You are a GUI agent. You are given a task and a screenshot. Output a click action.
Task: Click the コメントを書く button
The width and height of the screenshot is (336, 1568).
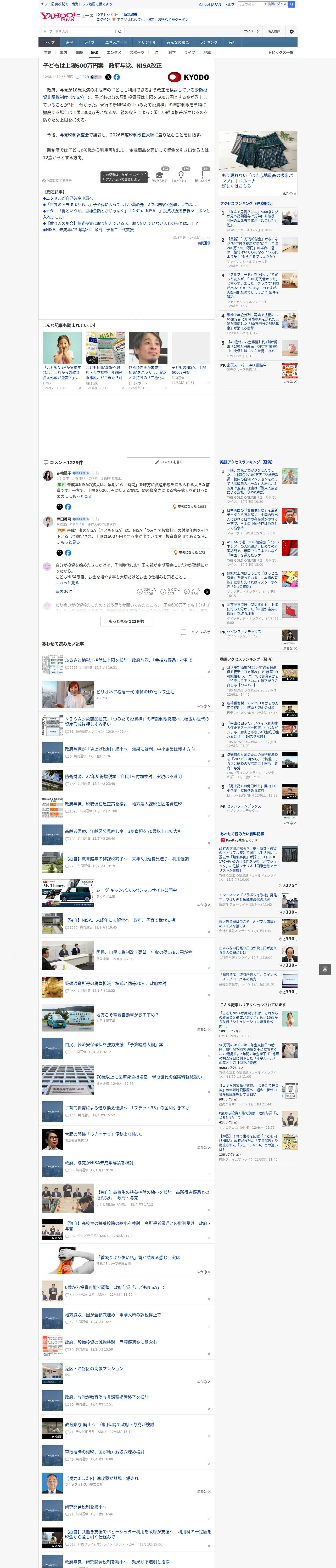[x=168, y=463]
